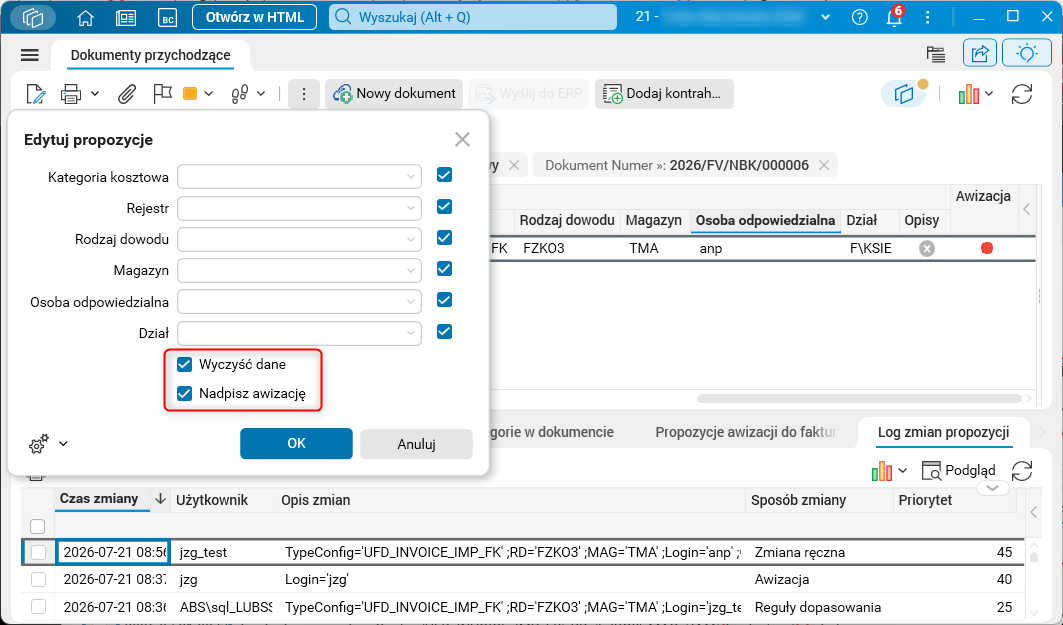Switch to Propozycje awizacji do faktur tab
Screen dimensions: 1063x625
coord(746,432)
